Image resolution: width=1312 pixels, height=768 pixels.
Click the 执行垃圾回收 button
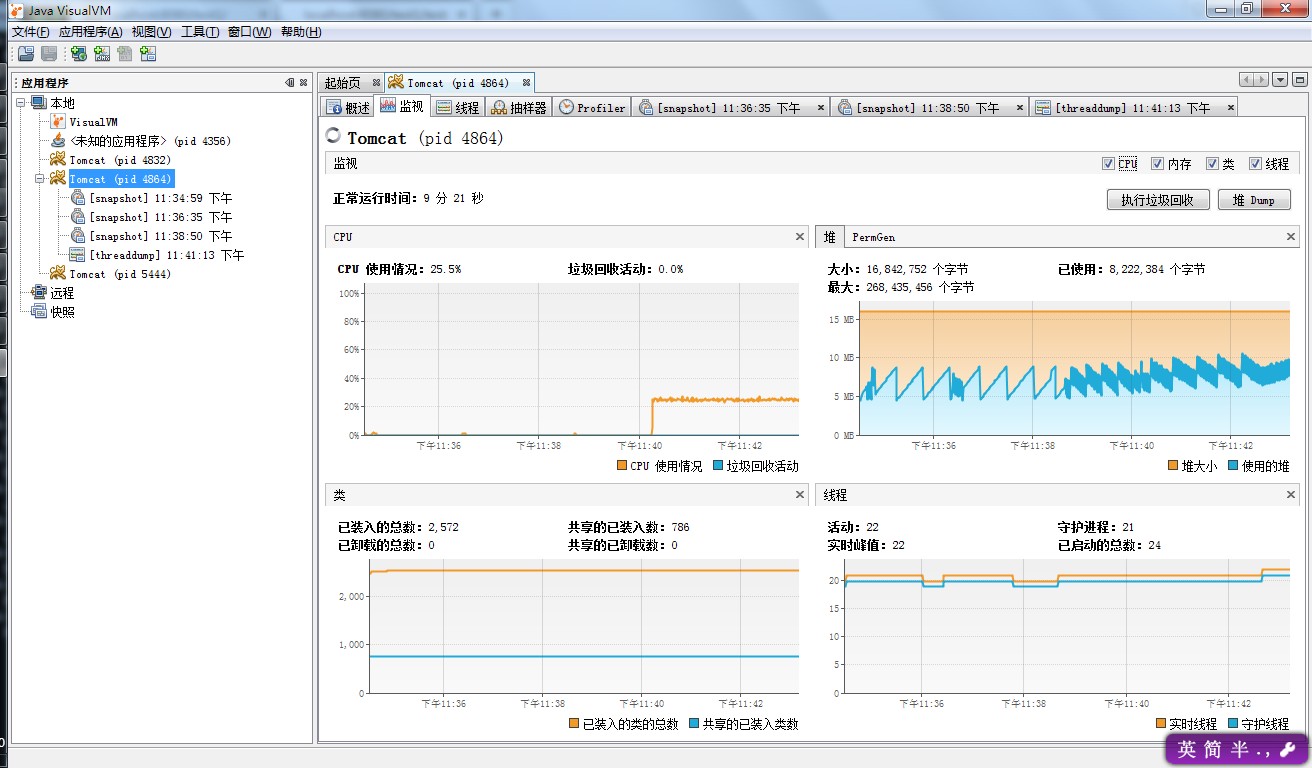pyautogui.click(x=1158, y=200)
